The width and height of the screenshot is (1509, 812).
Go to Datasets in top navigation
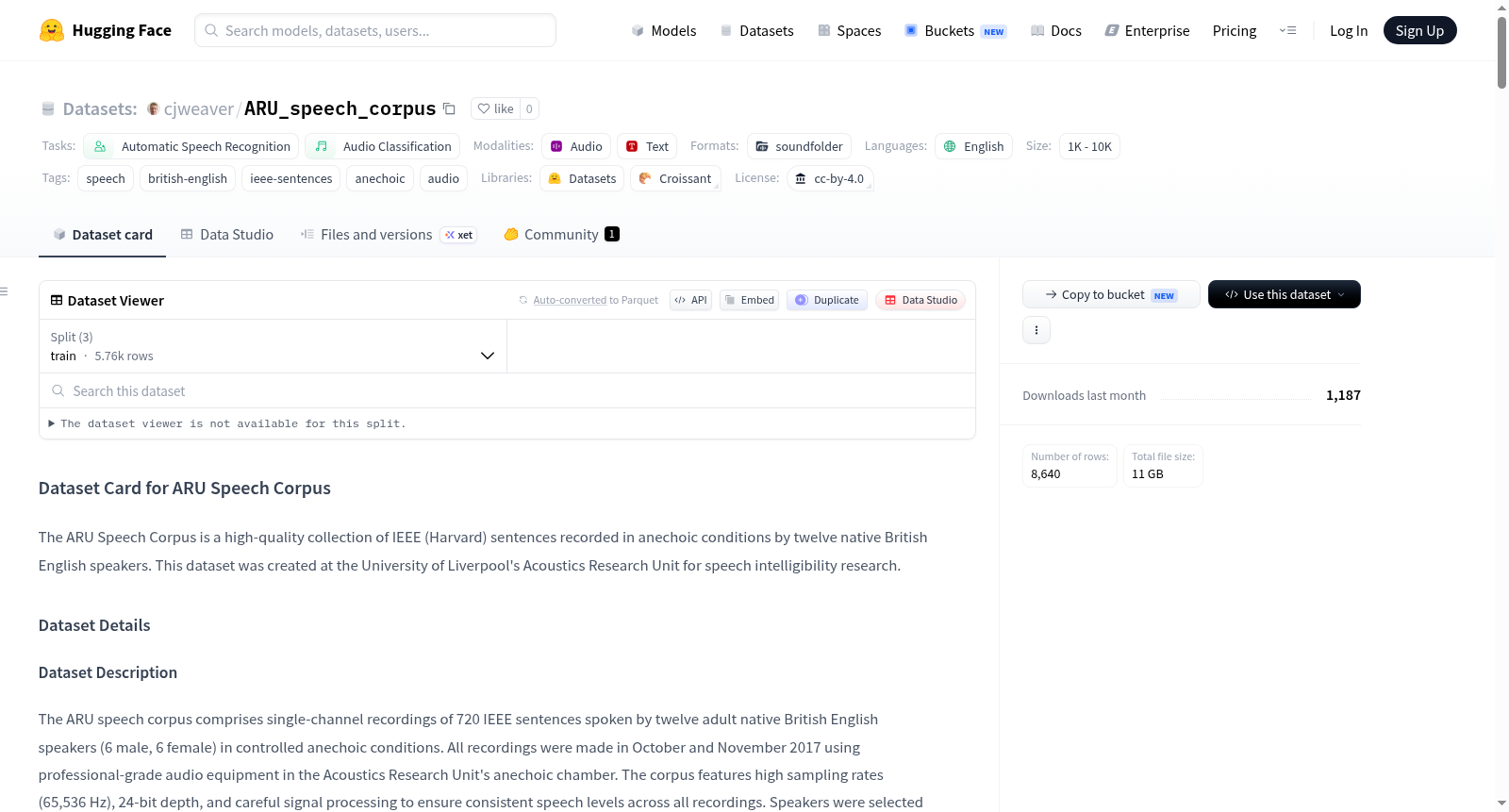756,30
